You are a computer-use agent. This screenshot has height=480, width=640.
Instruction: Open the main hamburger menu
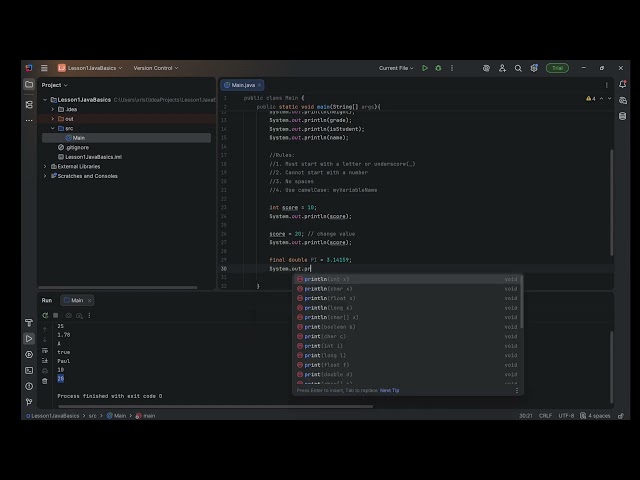44,68
